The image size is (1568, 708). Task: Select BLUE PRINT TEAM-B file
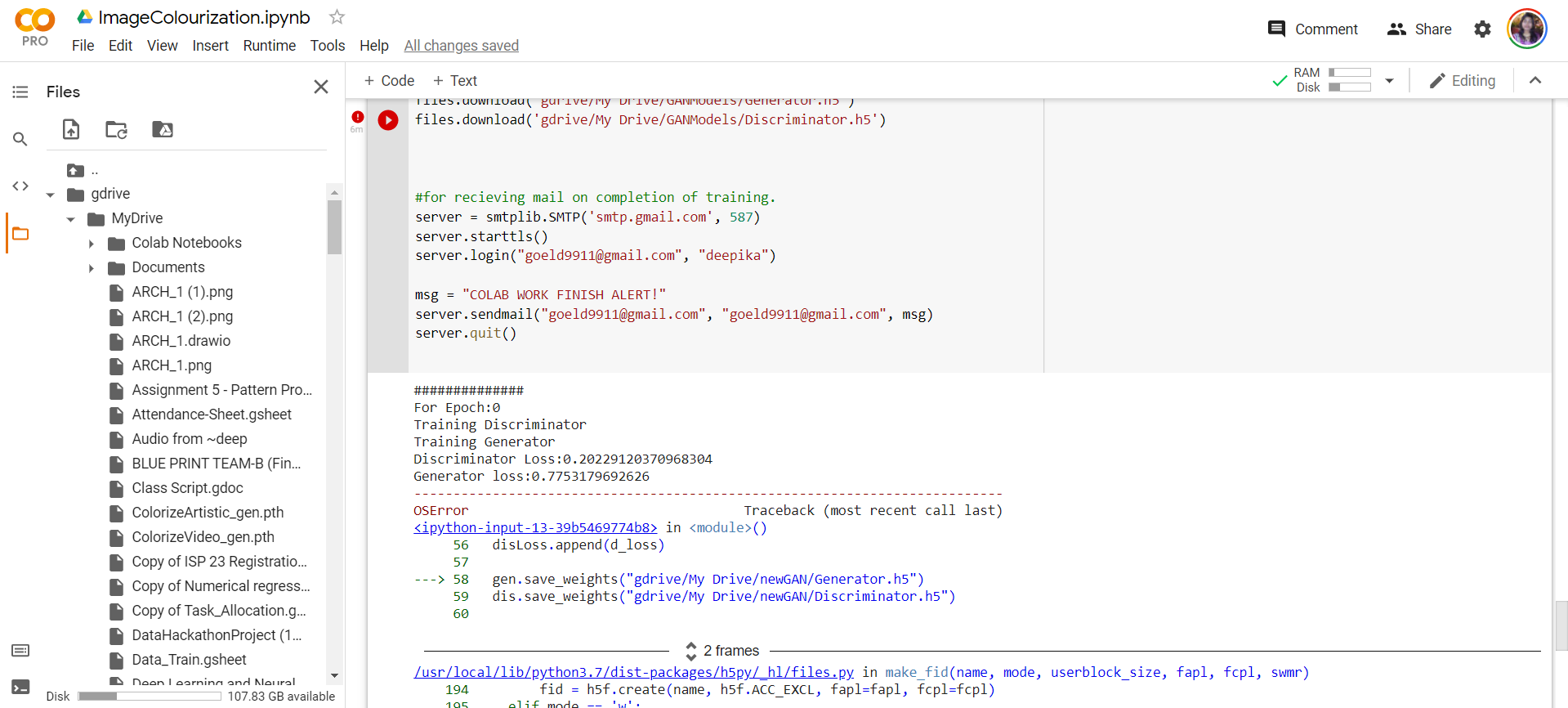coord(216,464)
